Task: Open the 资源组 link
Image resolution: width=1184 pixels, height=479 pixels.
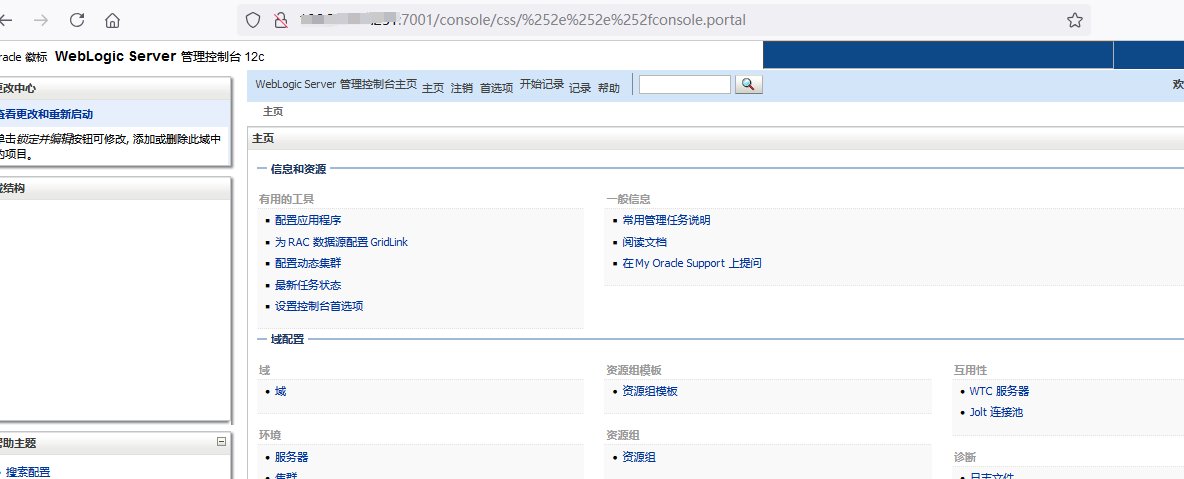Action: (x=639, y=457)
